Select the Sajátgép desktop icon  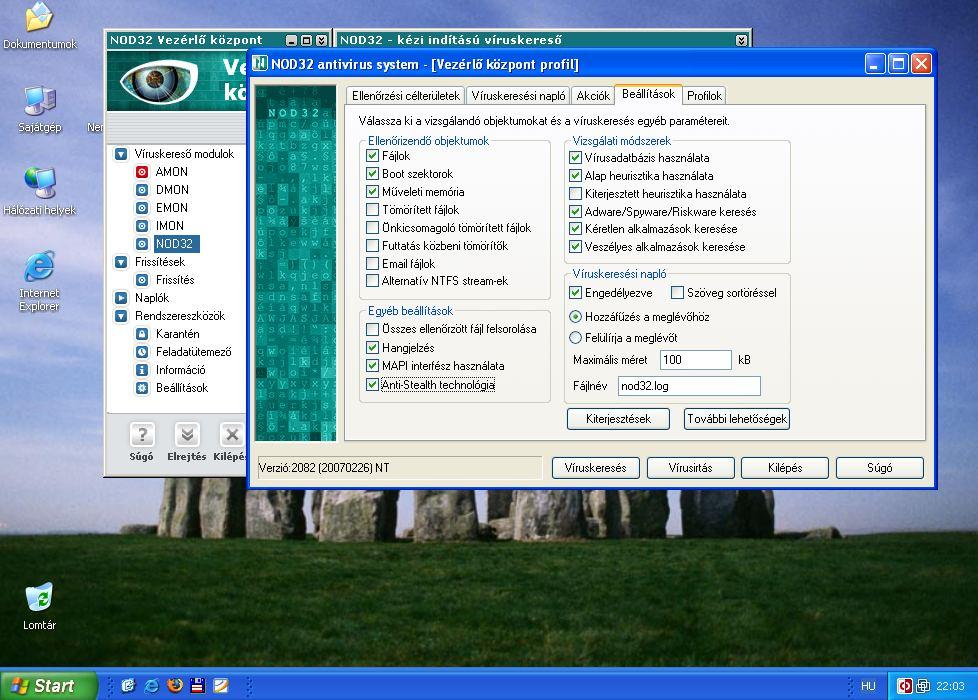pyautogui.click(x=39, y=109)
